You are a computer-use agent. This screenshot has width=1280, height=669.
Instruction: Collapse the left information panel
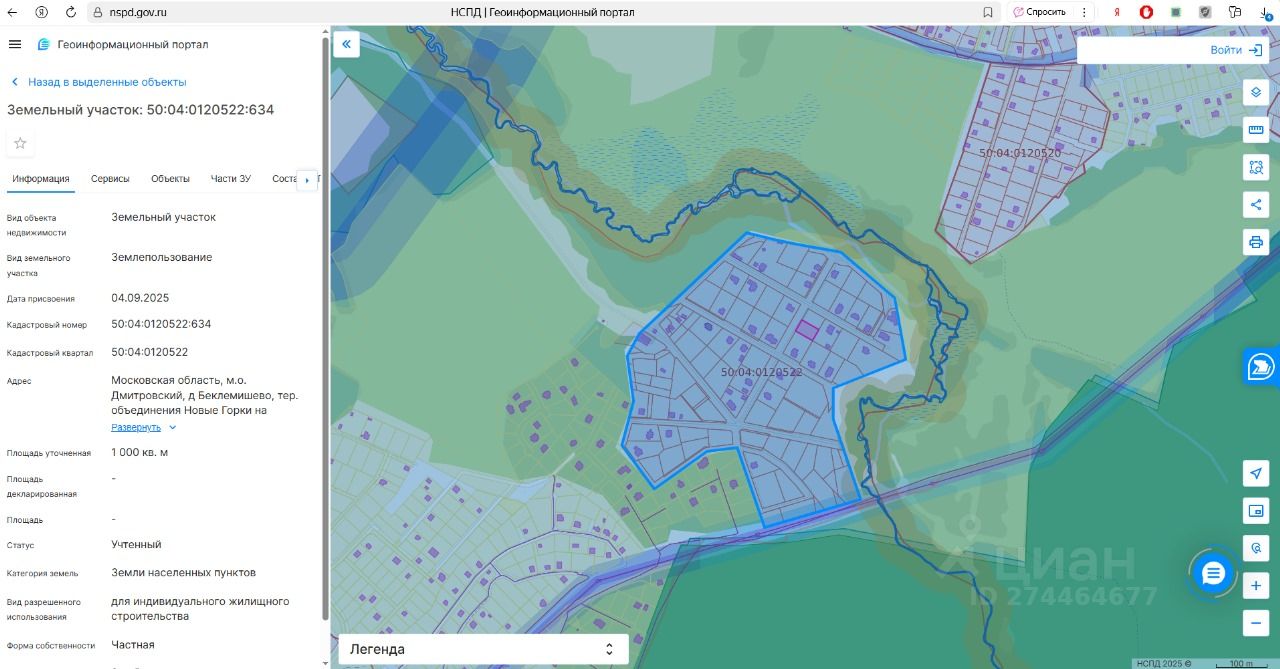[x=346, y=44]
